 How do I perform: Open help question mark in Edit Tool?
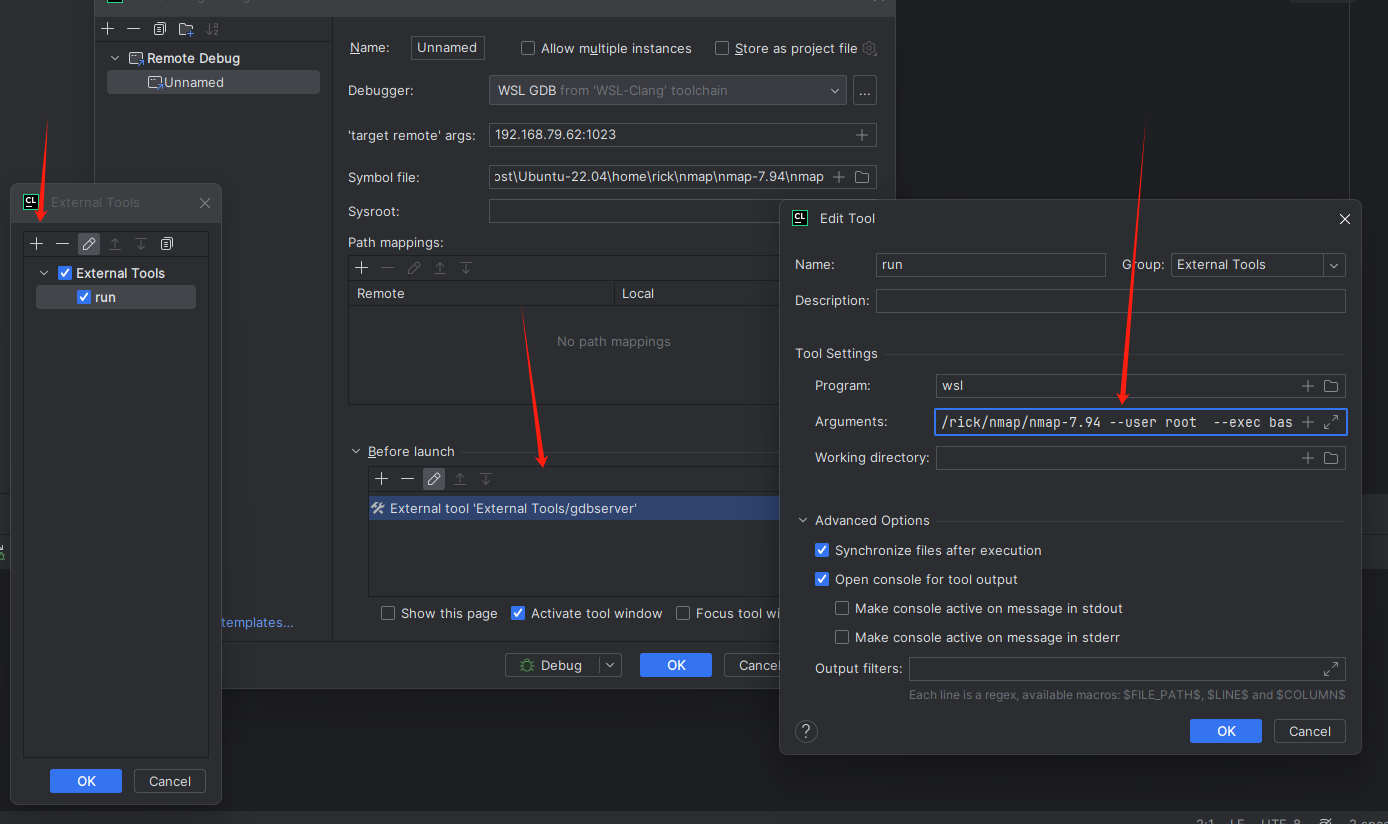click(806, 731)
